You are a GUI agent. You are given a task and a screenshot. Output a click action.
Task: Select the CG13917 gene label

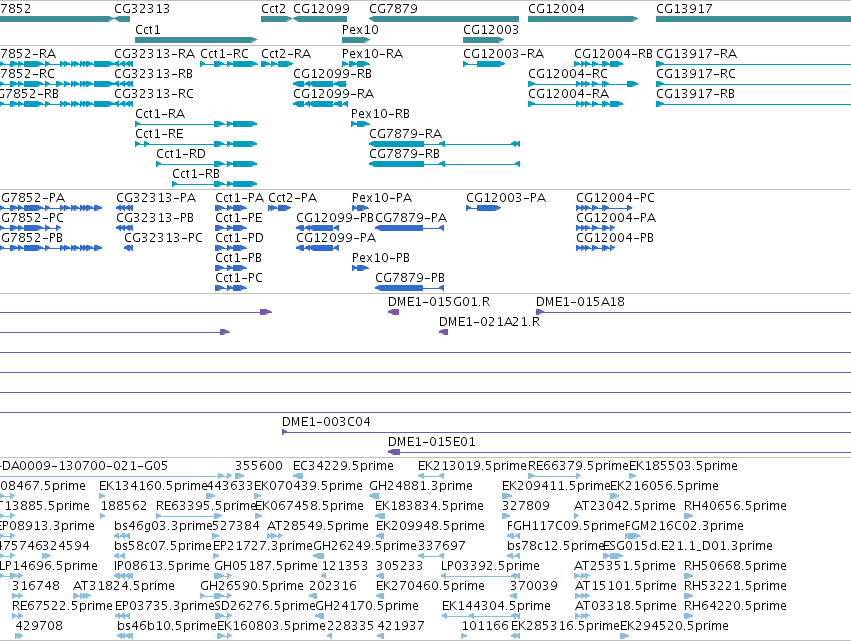tap(684, 9)
